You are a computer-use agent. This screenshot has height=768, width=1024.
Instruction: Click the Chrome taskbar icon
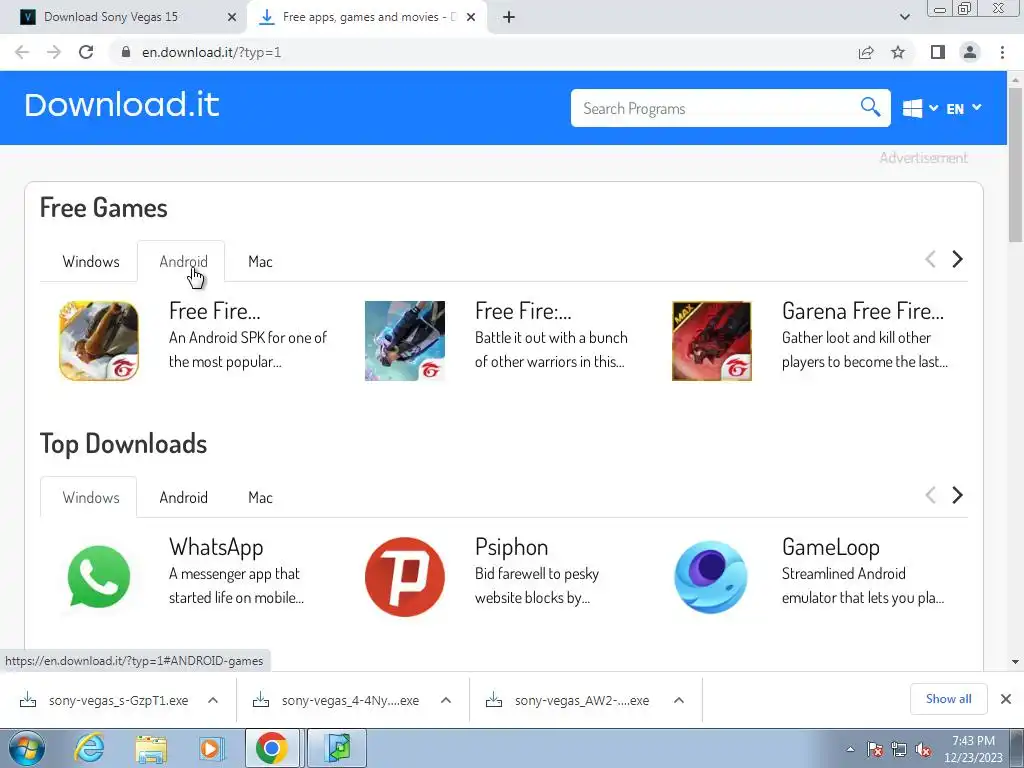(x=272, y=748)
